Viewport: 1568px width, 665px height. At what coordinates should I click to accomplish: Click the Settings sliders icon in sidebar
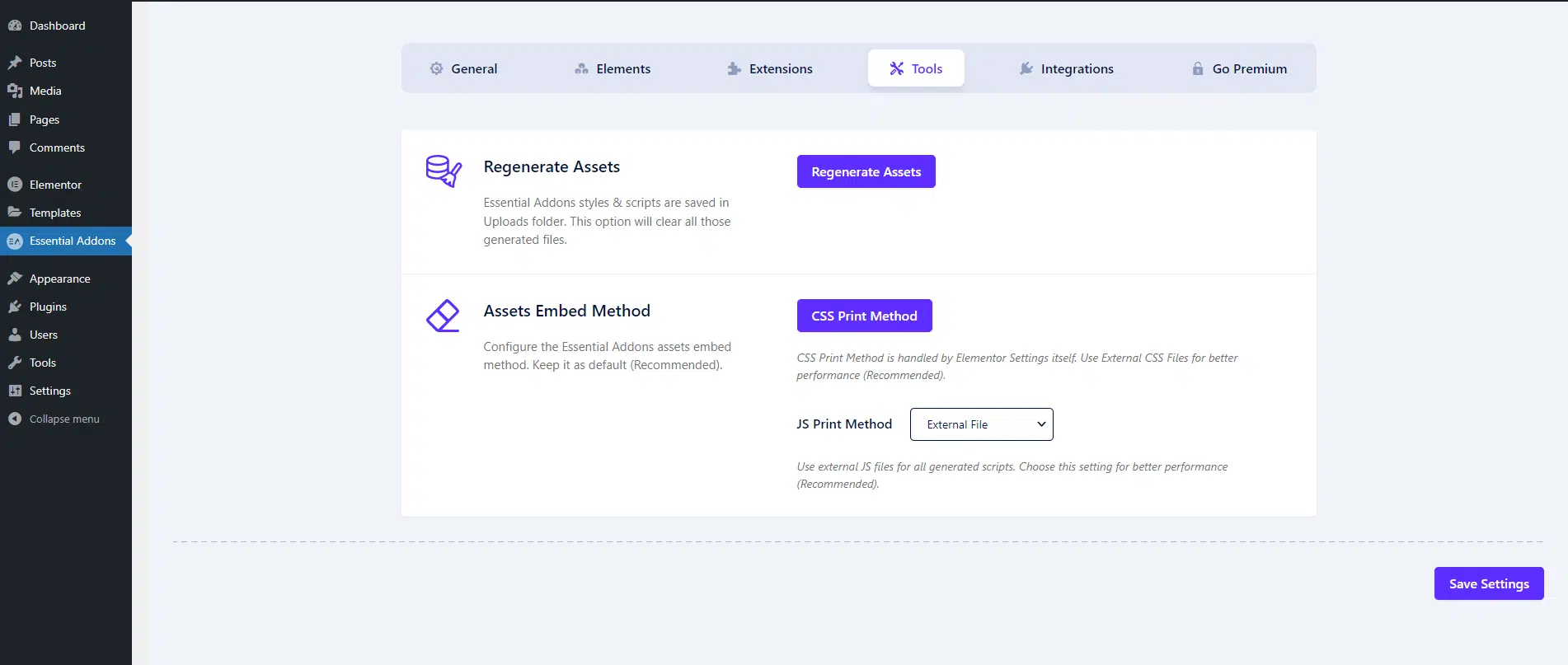coord(15,391)
